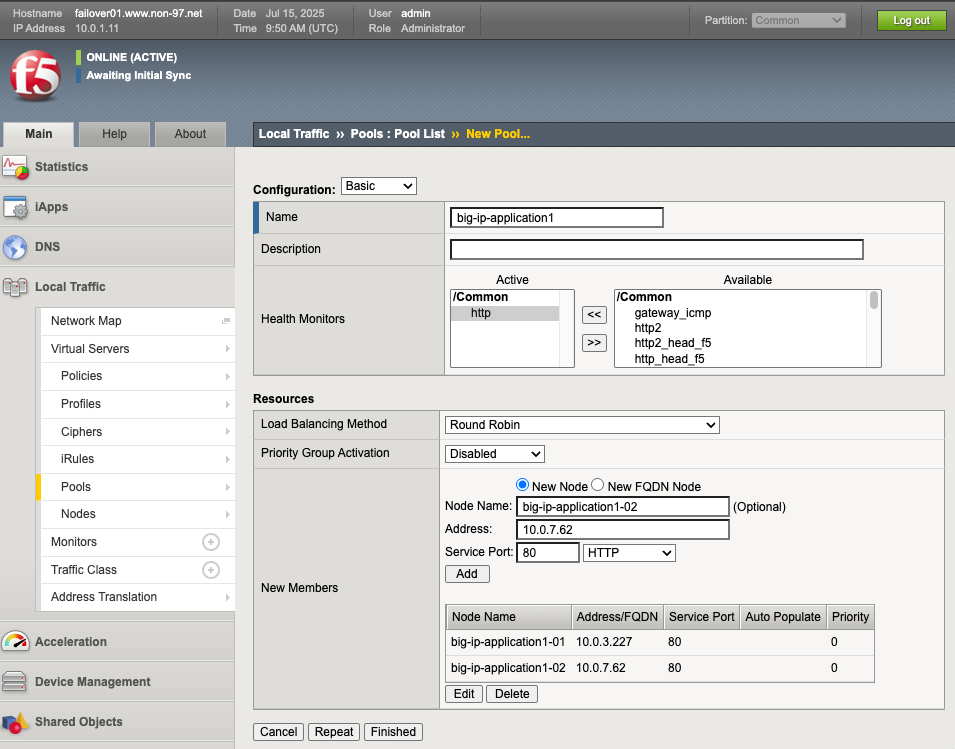Viewport: 955px width, 749px height.
Task: Select http2_head_f5 in Available monitors
Action: 672,343
